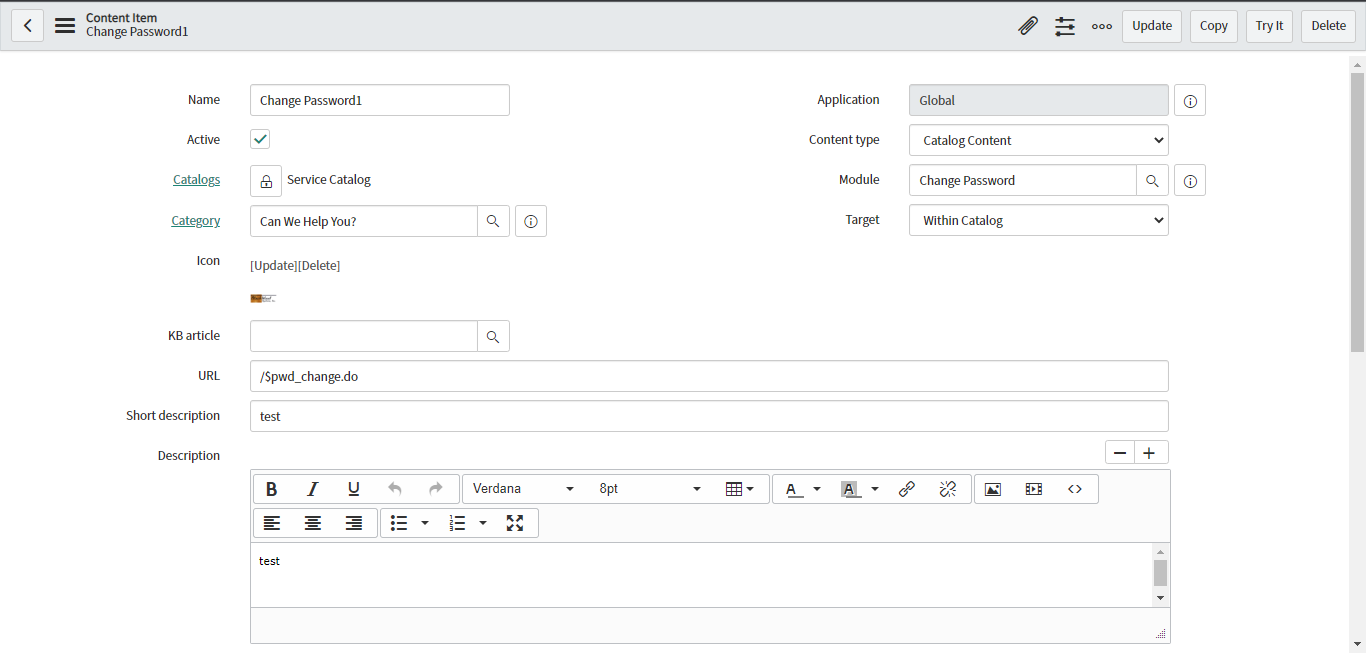
Task: Preview Module record info icon
Action: pyautogui.click(x=1190, y=180)
